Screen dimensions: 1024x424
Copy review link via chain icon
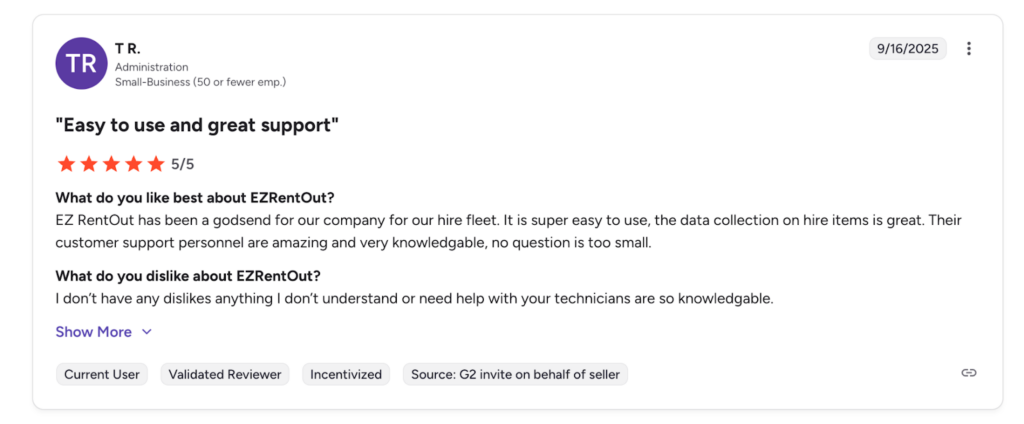(968, 373)
